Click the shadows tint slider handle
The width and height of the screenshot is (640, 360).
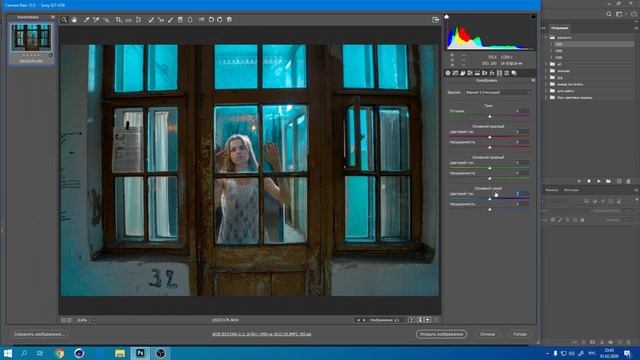(x=490, y=116)
